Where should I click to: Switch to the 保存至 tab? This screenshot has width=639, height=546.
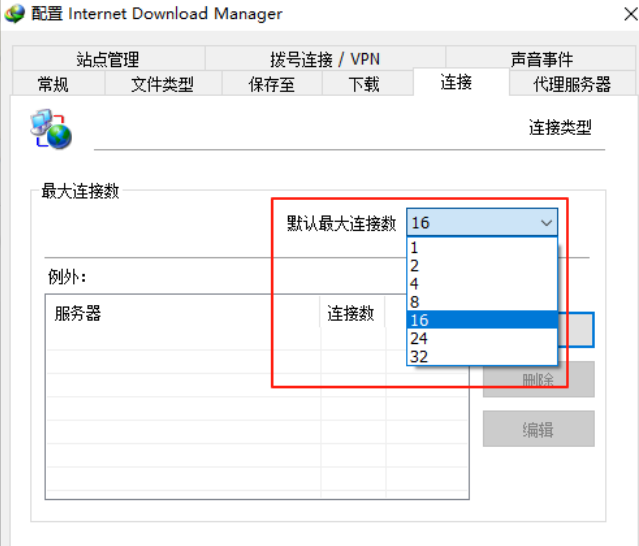[272, 84]
